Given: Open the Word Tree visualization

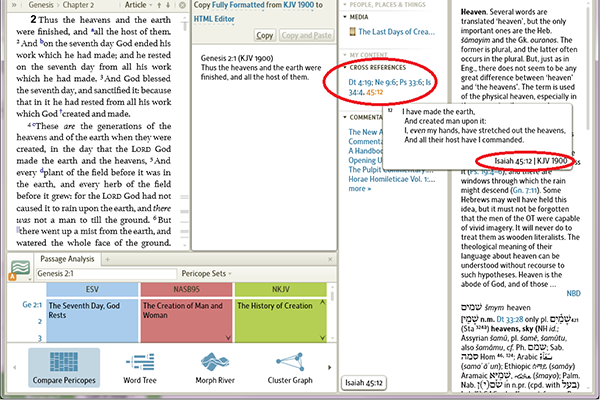Looking at the screenshot, I should pyautogui.click(x=140, y=367).
